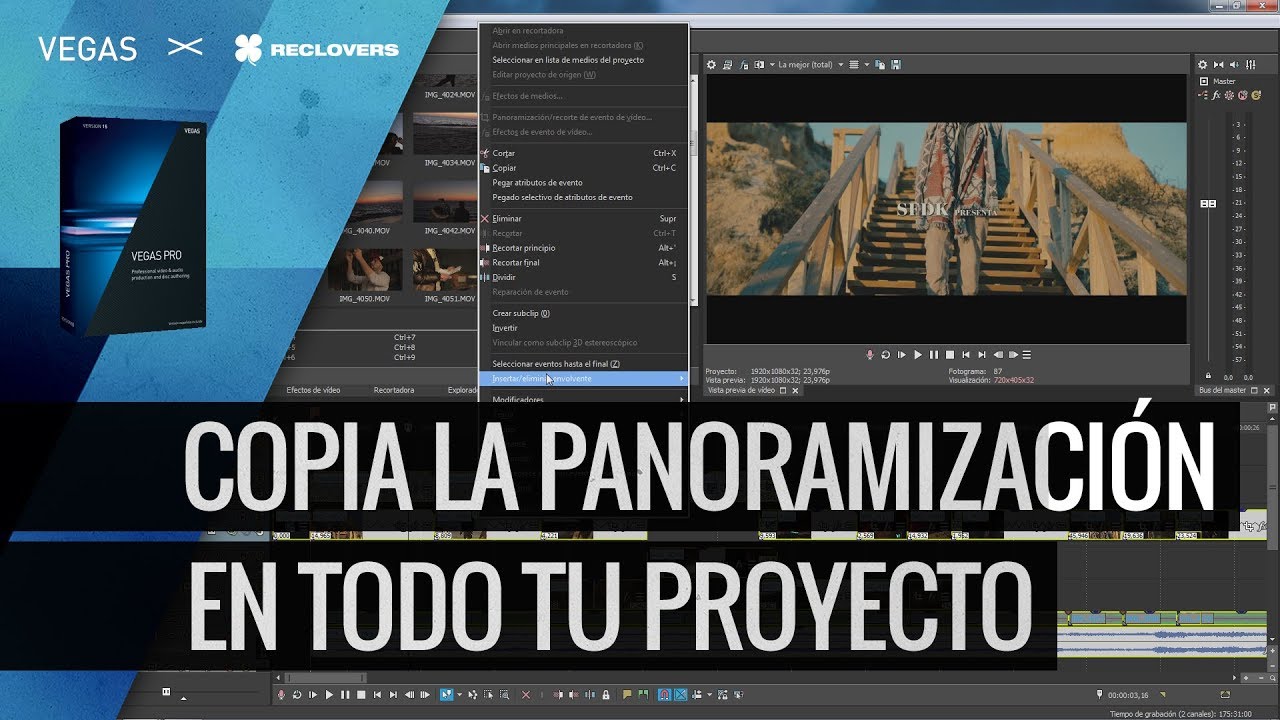
Task: Toggle loop playback in bottom toolbar
Action: (x=297, y=695)
